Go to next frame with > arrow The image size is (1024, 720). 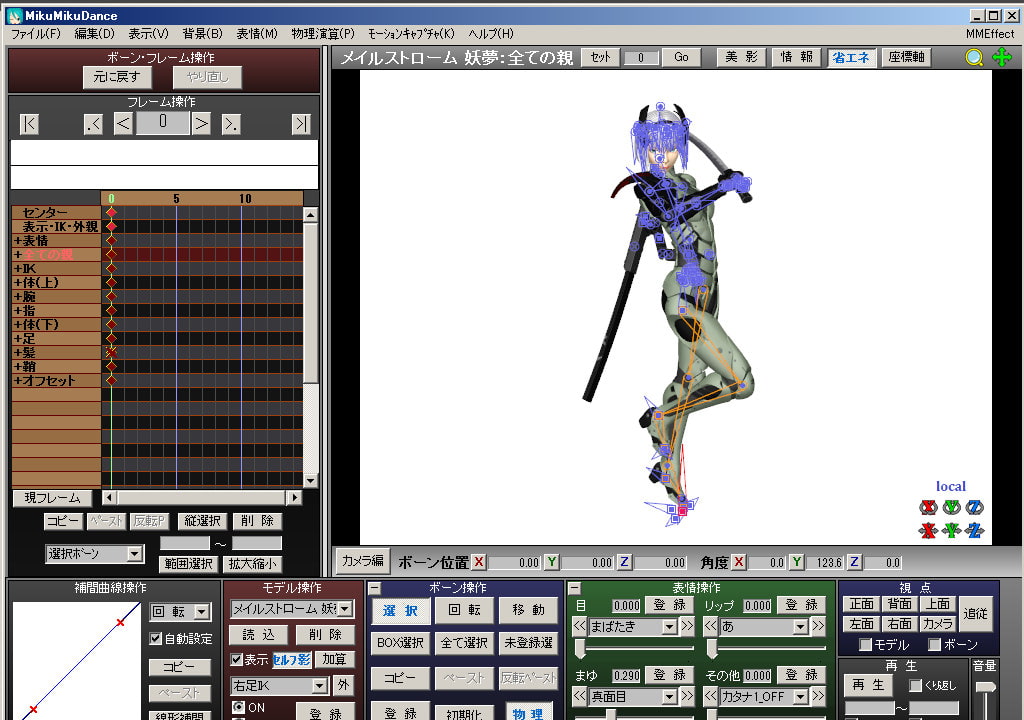[x=201, y=124]
